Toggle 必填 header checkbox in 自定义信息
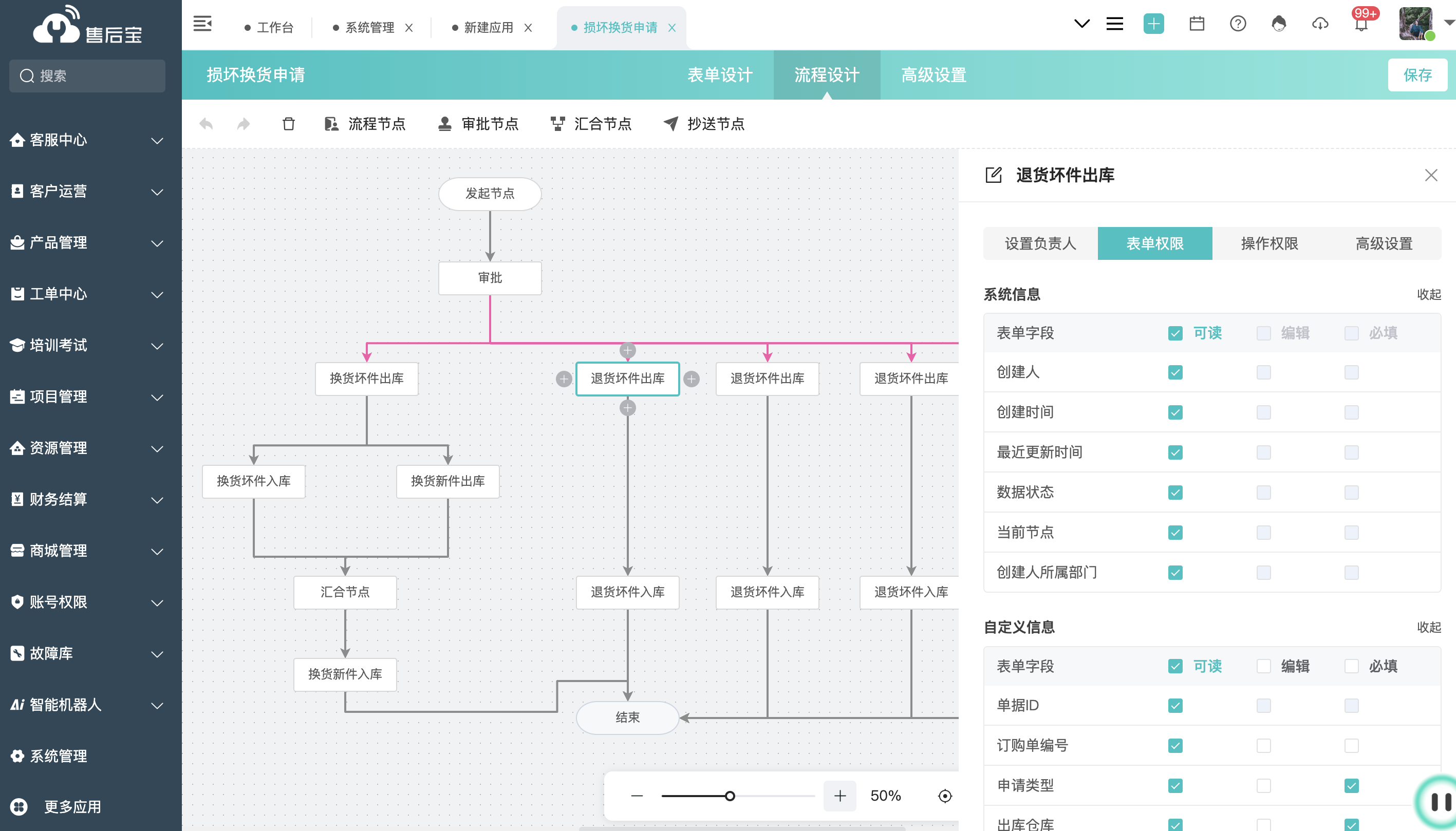1456x831 pixels. 1352,667
